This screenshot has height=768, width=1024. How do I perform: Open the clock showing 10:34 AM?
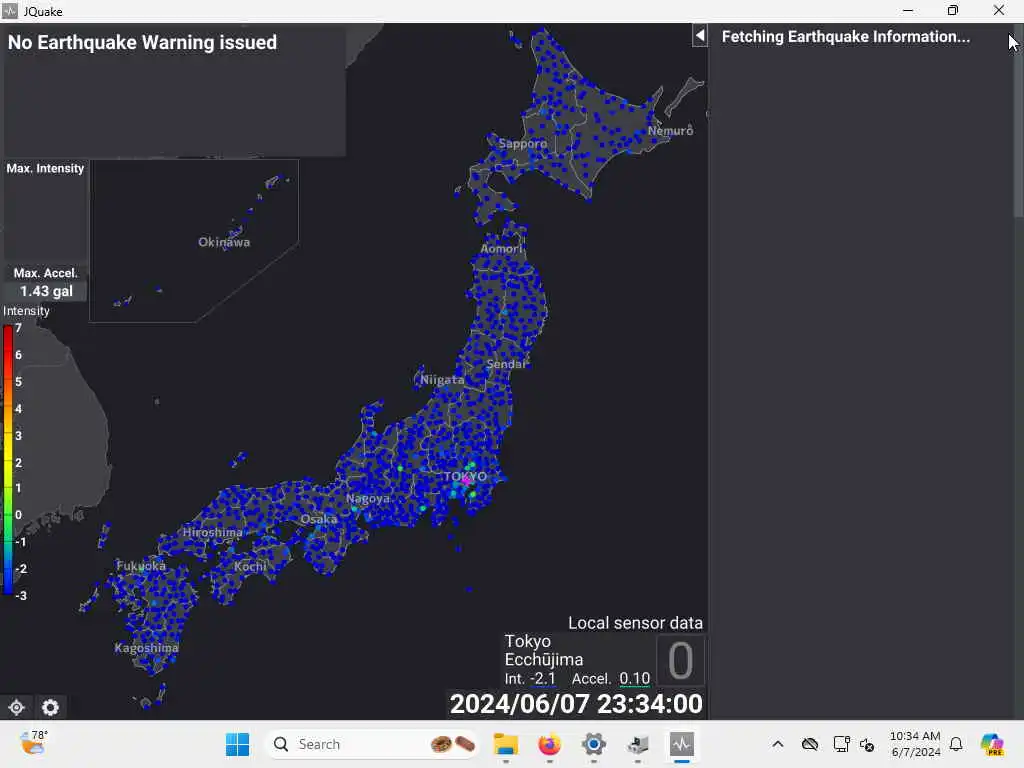915,744
